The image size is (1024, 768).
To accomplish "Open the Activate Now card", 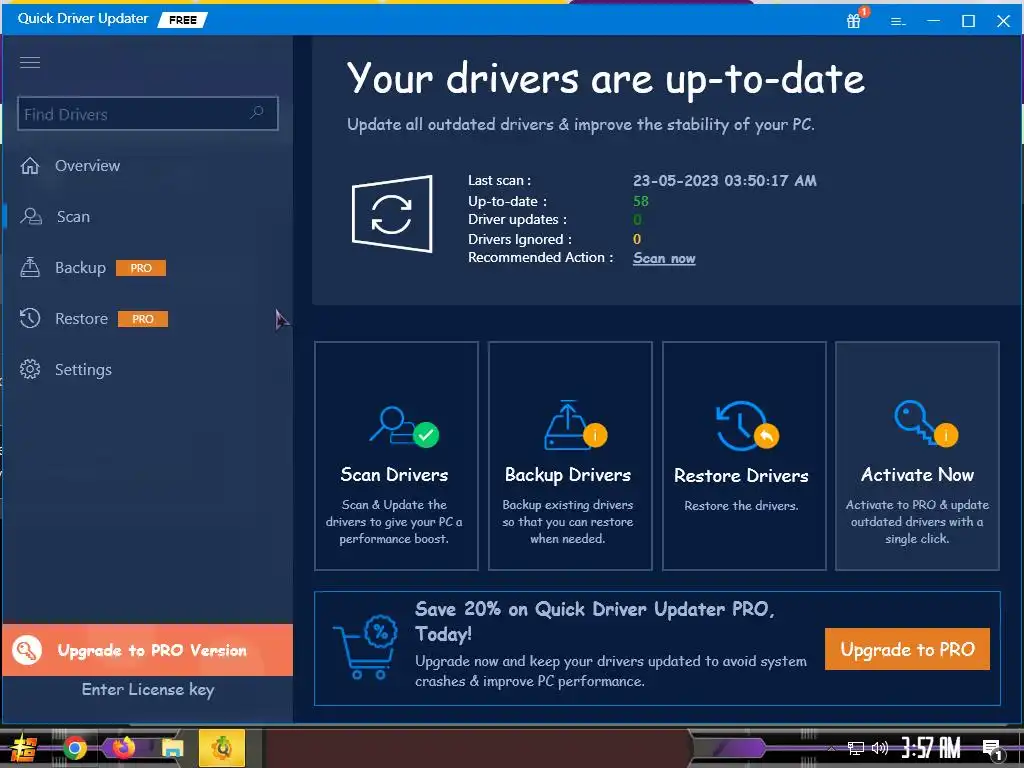I will click(x=917, y=456).
